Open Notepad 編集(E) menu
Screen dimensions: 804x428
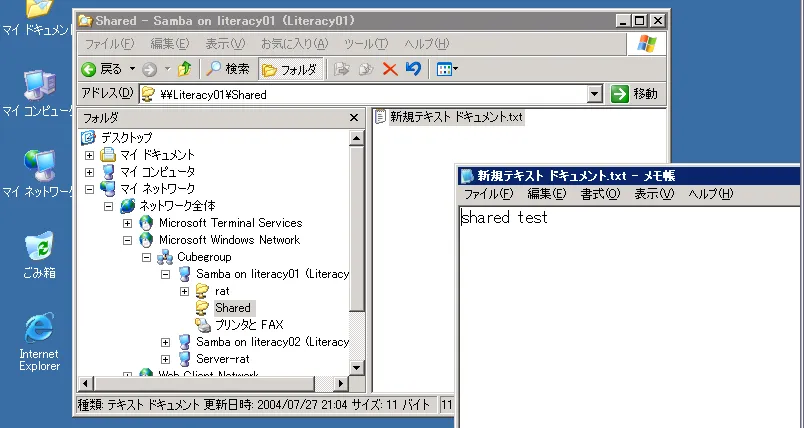547,194
